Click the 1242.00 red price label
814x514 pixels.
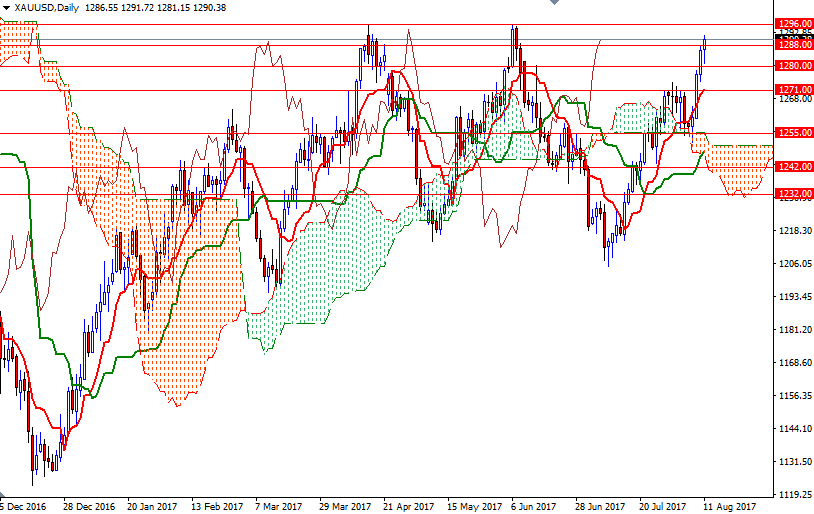click(793, 166)
